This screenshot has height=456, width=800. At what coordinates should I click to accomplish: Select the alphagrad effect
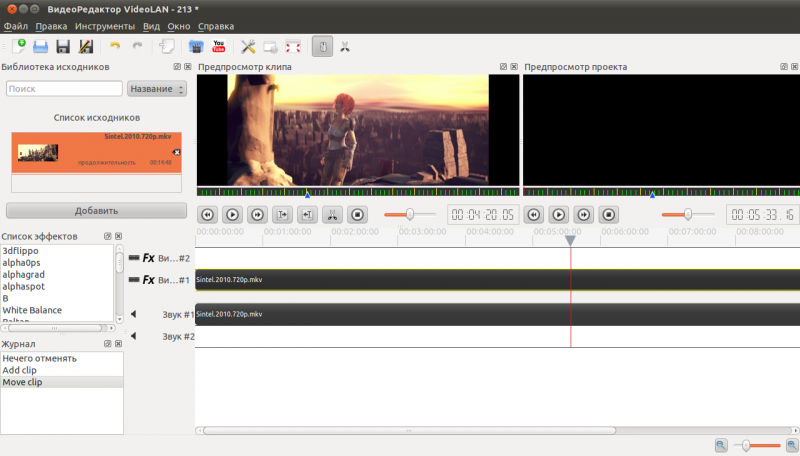[23, 274]
